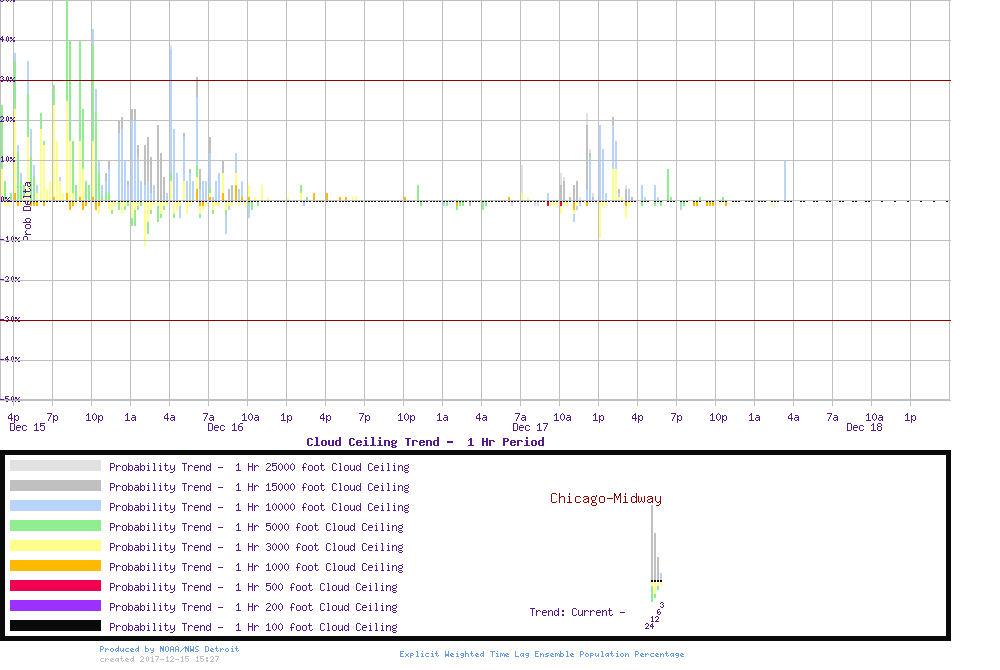Click 'Explicit Weighted Time Lag Ensemble' footer text
Image resolution: width=1000 pixels, height=670 pixels.
(541, 654)
